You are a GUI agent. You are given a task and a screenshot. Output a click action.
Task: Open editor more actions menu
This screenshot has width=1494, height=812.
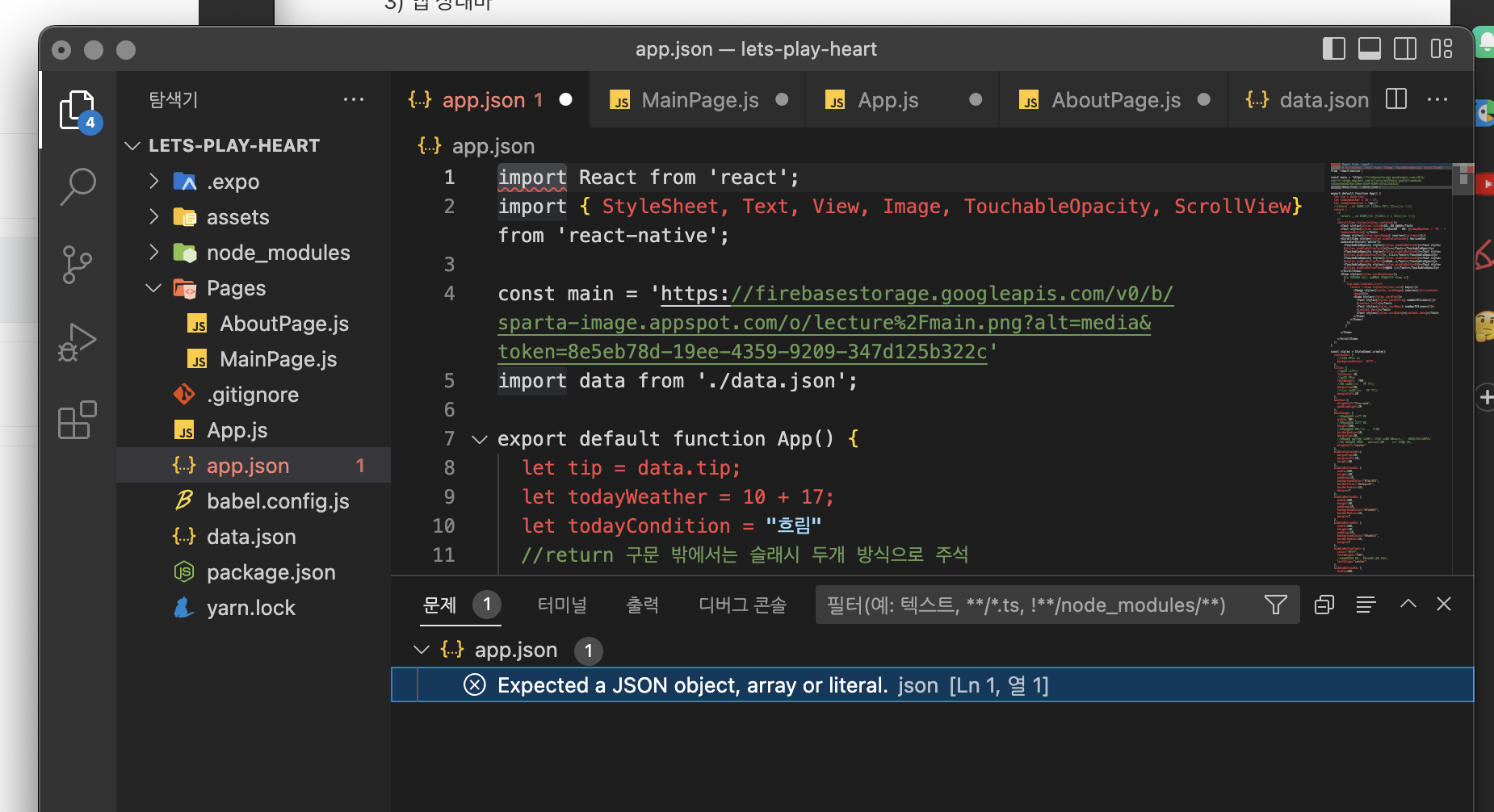coord(1437,99)
